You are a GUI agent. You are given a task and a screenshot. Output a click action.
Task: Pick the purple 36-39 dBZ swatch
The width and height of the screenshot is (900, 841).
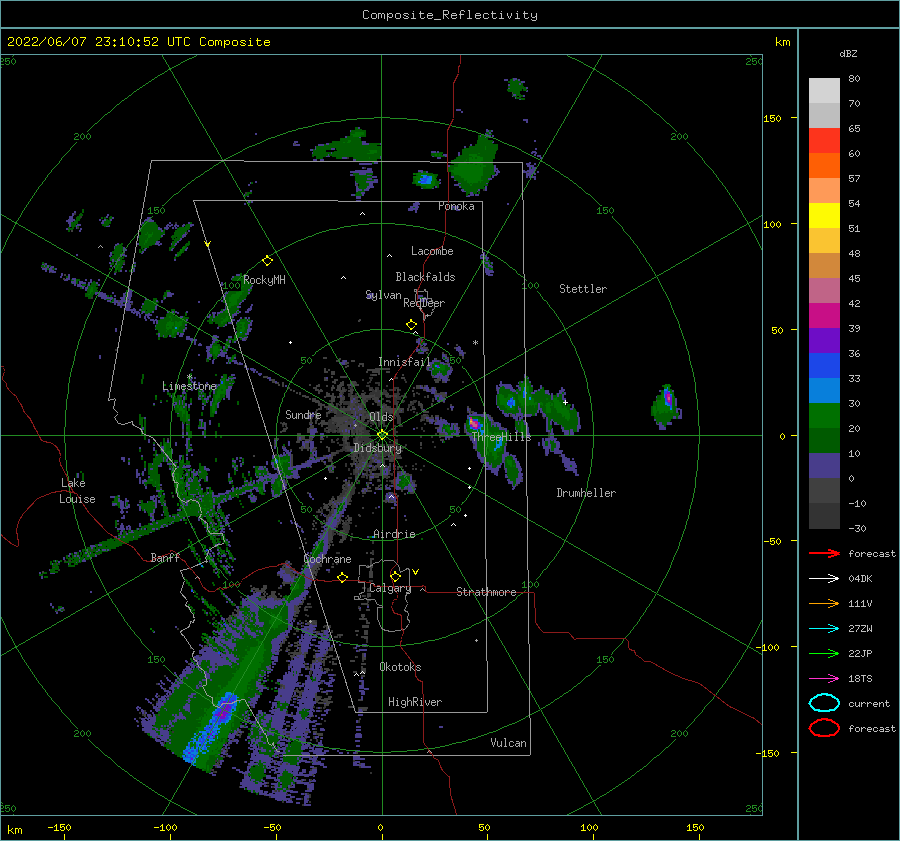click(824, 341)
